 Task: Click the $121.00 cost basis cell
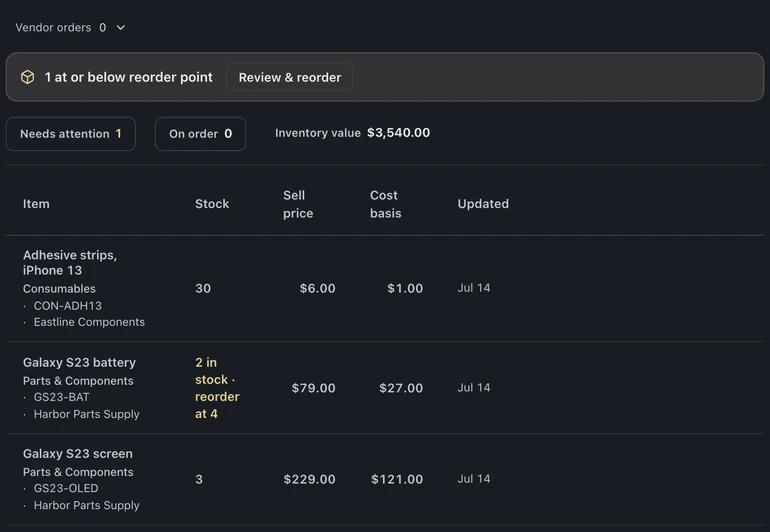(x=397, y=479)
